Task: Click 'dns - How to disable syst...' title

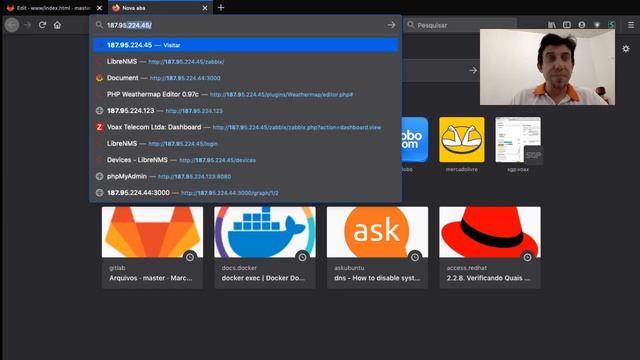Action: coord(377,278)
